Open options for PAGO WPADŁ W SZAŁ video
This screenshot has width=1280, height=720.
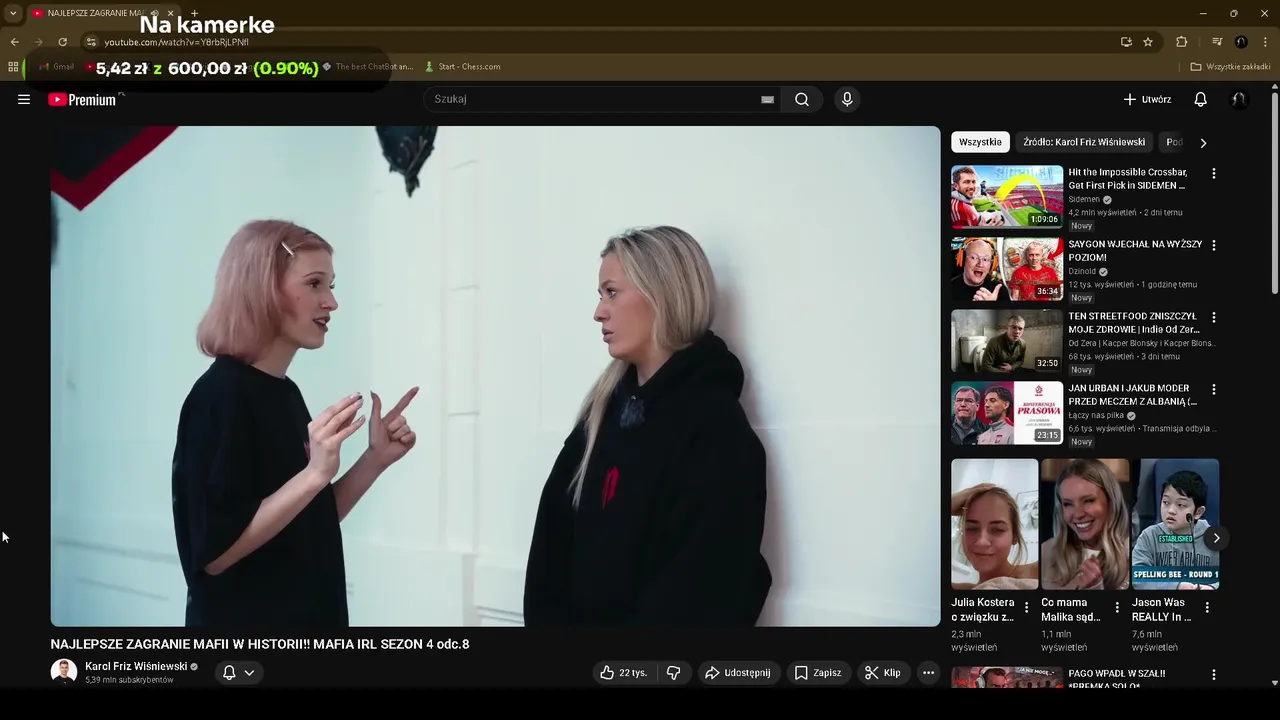pos(1214,675)
